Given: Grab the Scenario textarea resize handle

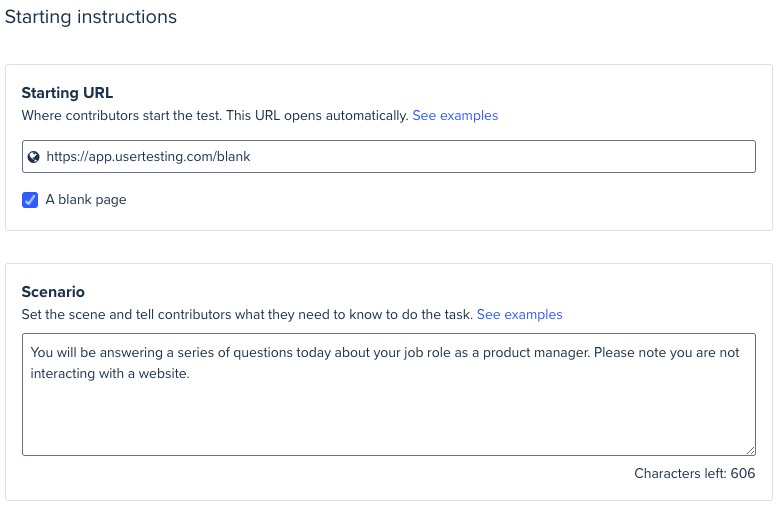Looking at the screenshot, I should (751, 450).
